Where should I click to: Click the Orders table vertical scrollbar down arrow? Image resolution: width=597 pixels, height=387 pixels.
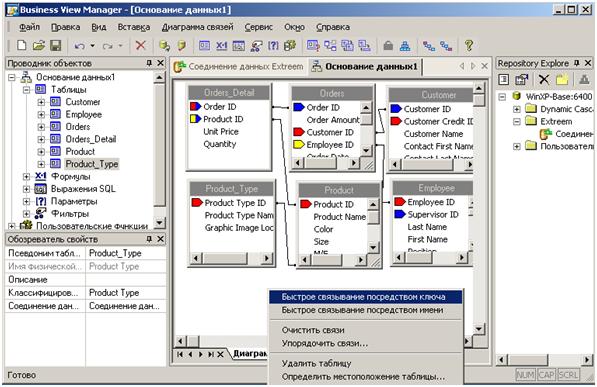point(366,150)
